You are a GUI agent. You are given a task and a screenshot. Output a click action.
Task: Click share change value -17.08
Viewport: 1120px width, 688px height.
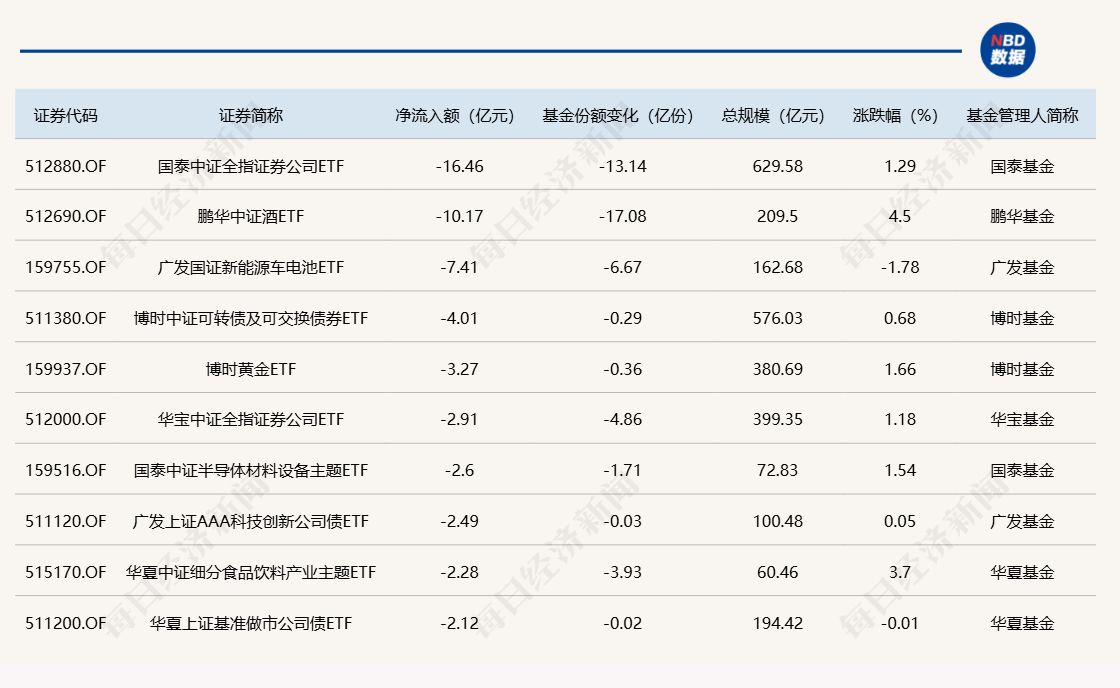click(623, 216)
